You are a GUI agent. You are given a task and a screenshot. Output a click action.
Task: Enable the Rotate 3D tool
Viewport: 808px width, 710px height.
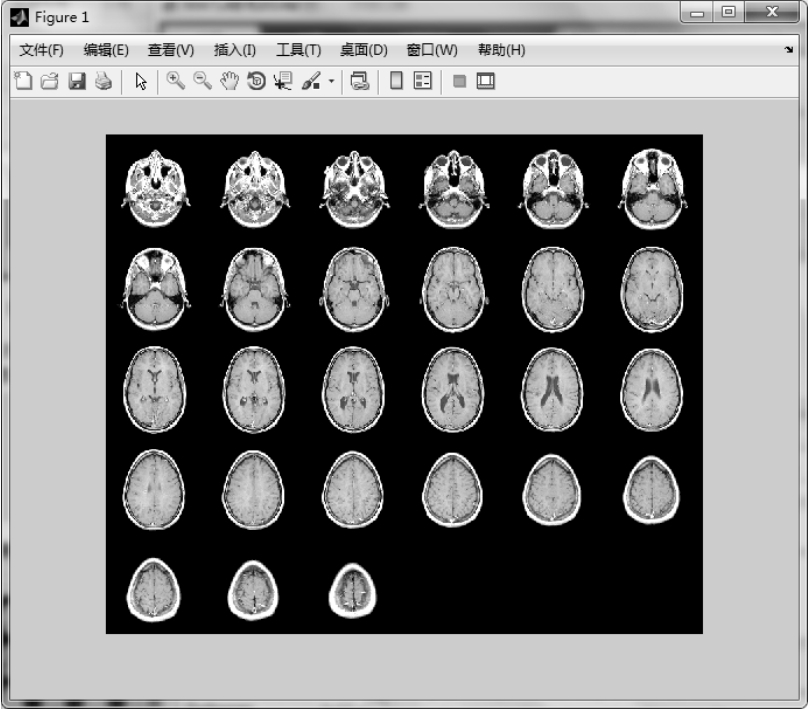click(x=256, y=81)
